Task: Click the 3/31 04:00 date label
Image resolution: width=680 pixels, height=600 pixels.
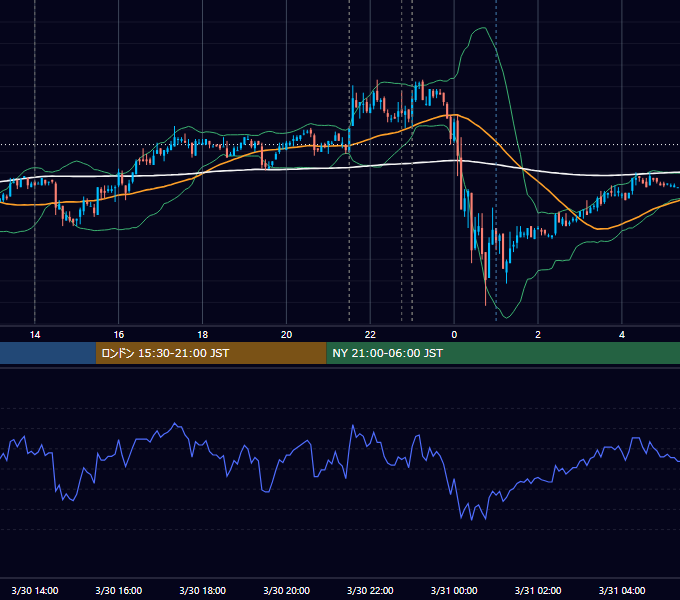Action: [622, 590]
